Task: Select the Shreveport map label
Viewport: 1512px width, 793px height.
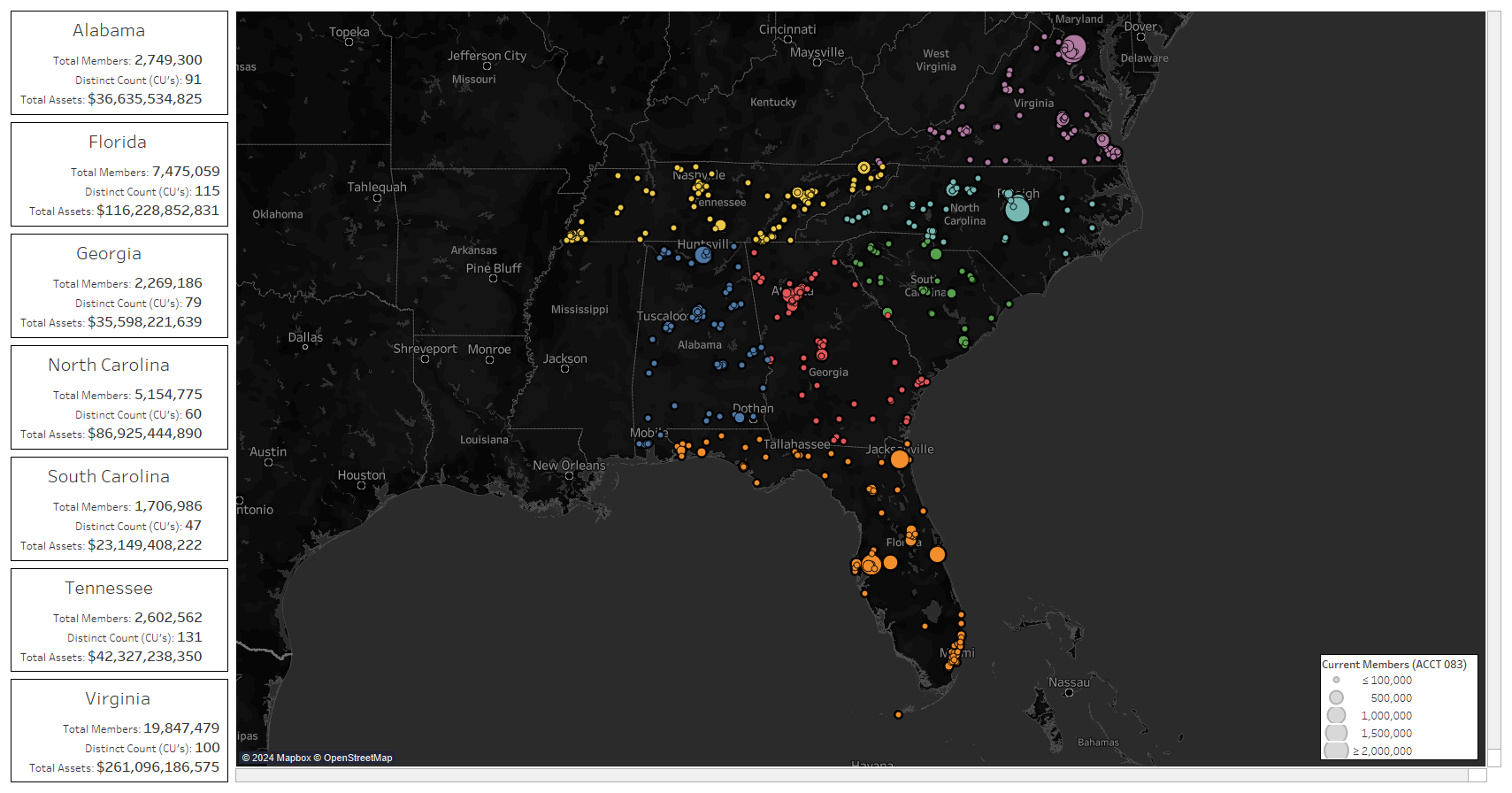Action: pyautogui.click(x=425, y=349)
